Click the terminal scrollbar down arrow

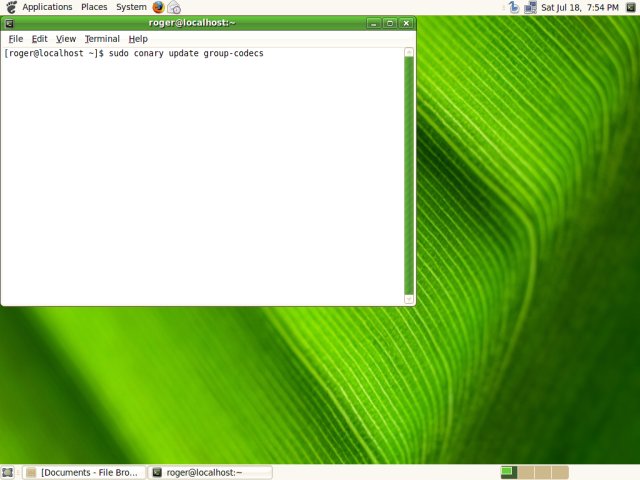pyautogui.click(x=409, y=299)
